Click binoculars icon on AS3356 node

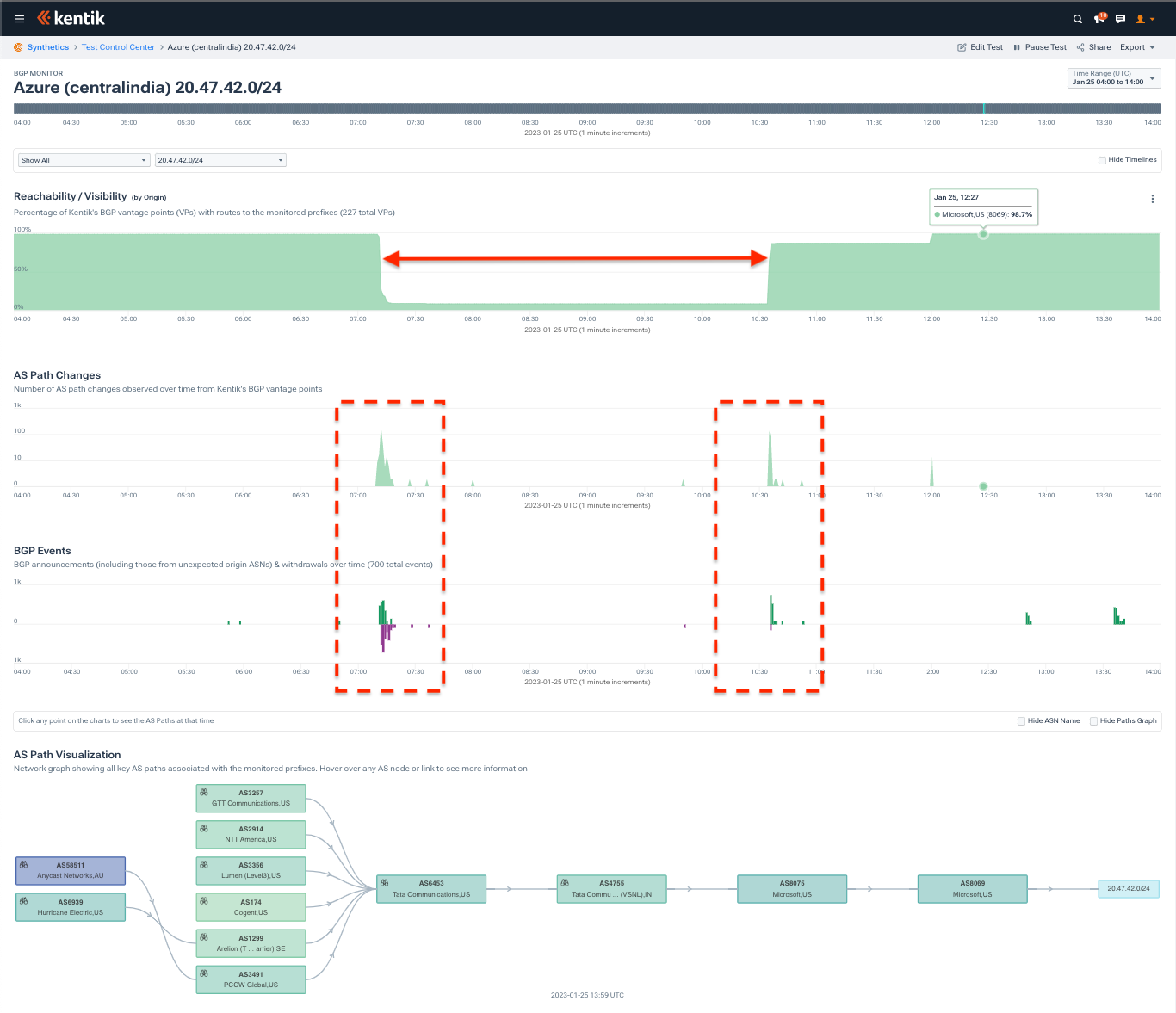(x=204, y=864)
